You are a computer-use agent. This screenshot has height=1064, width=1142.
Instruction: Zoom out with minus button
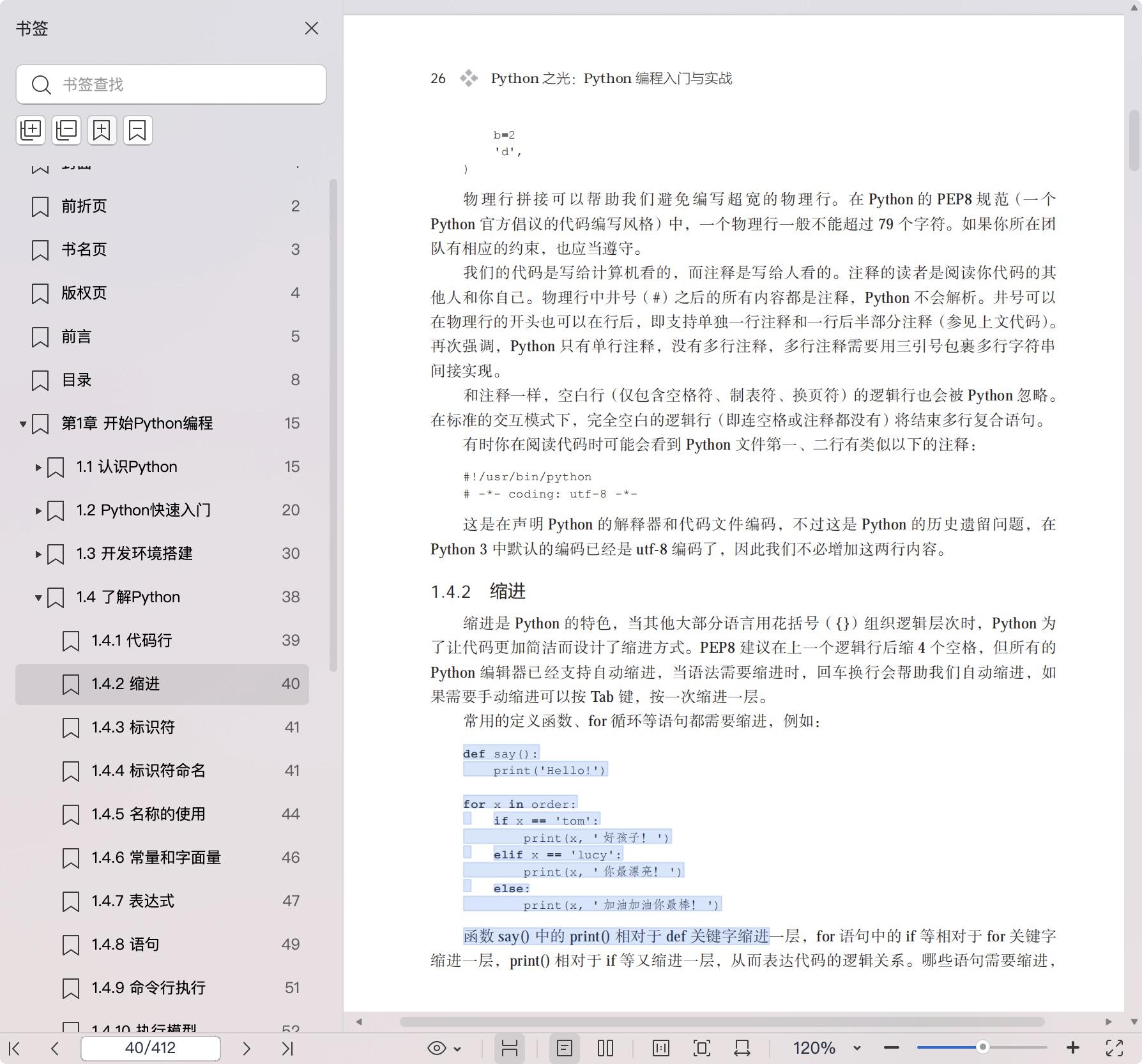892,1048
